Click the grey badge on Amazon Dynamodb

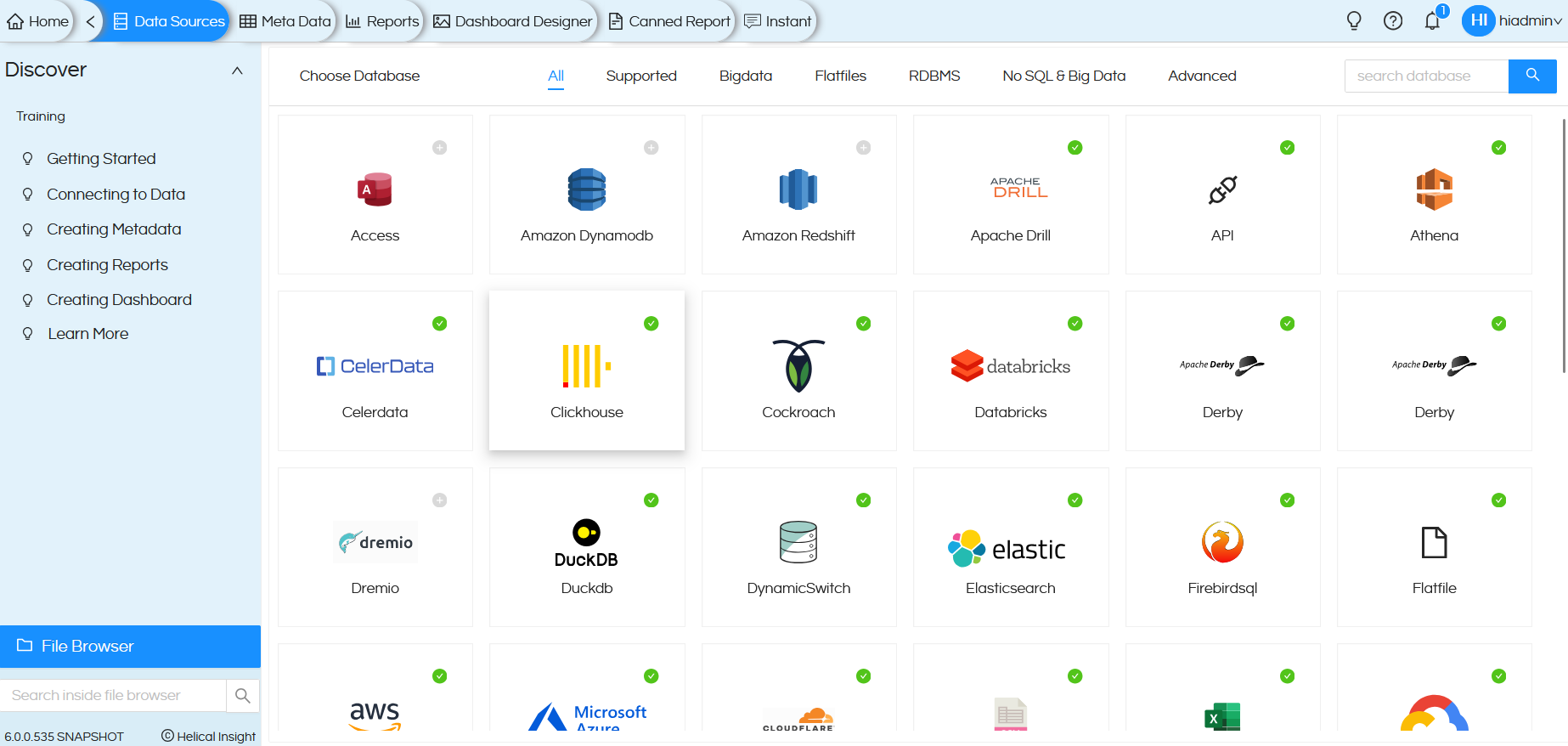tap(651, 148)
